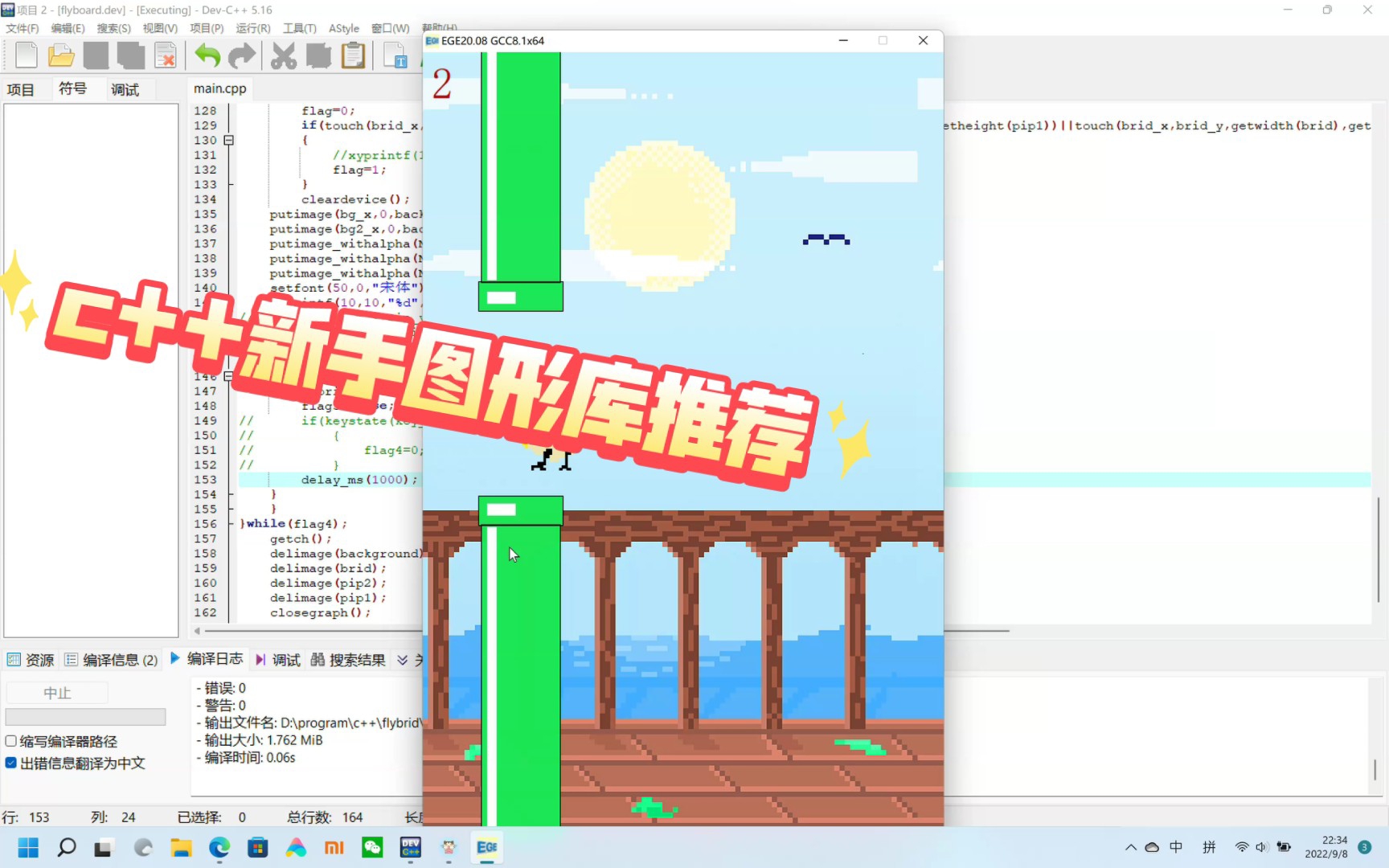Click the 中止 abort button

57,693
